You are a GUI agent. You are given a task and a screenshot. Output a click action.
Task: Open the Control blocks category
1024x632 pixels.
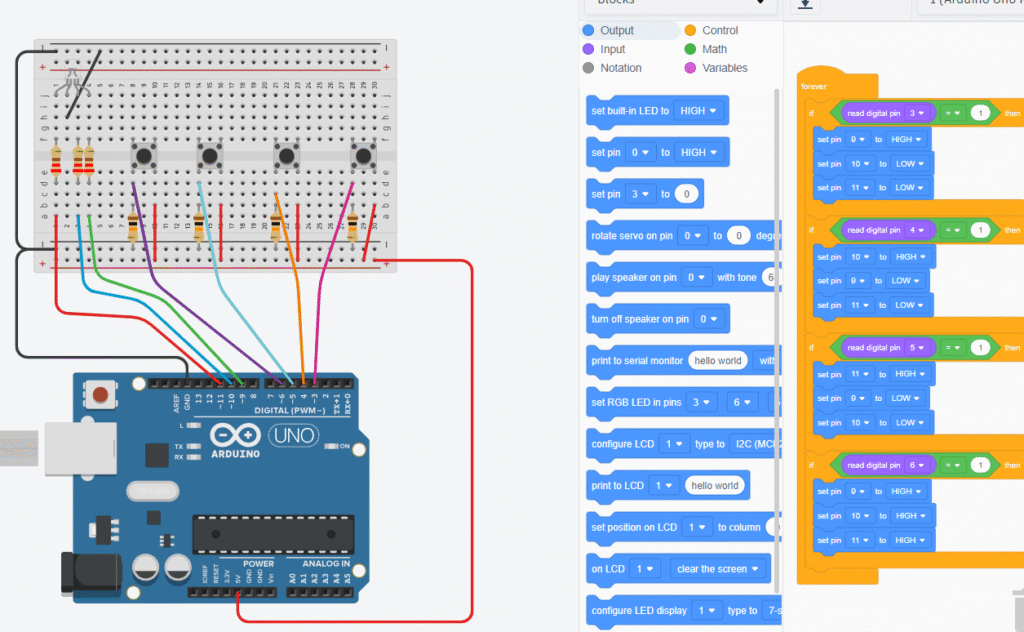pyautogui.click(x=720, y=31)
